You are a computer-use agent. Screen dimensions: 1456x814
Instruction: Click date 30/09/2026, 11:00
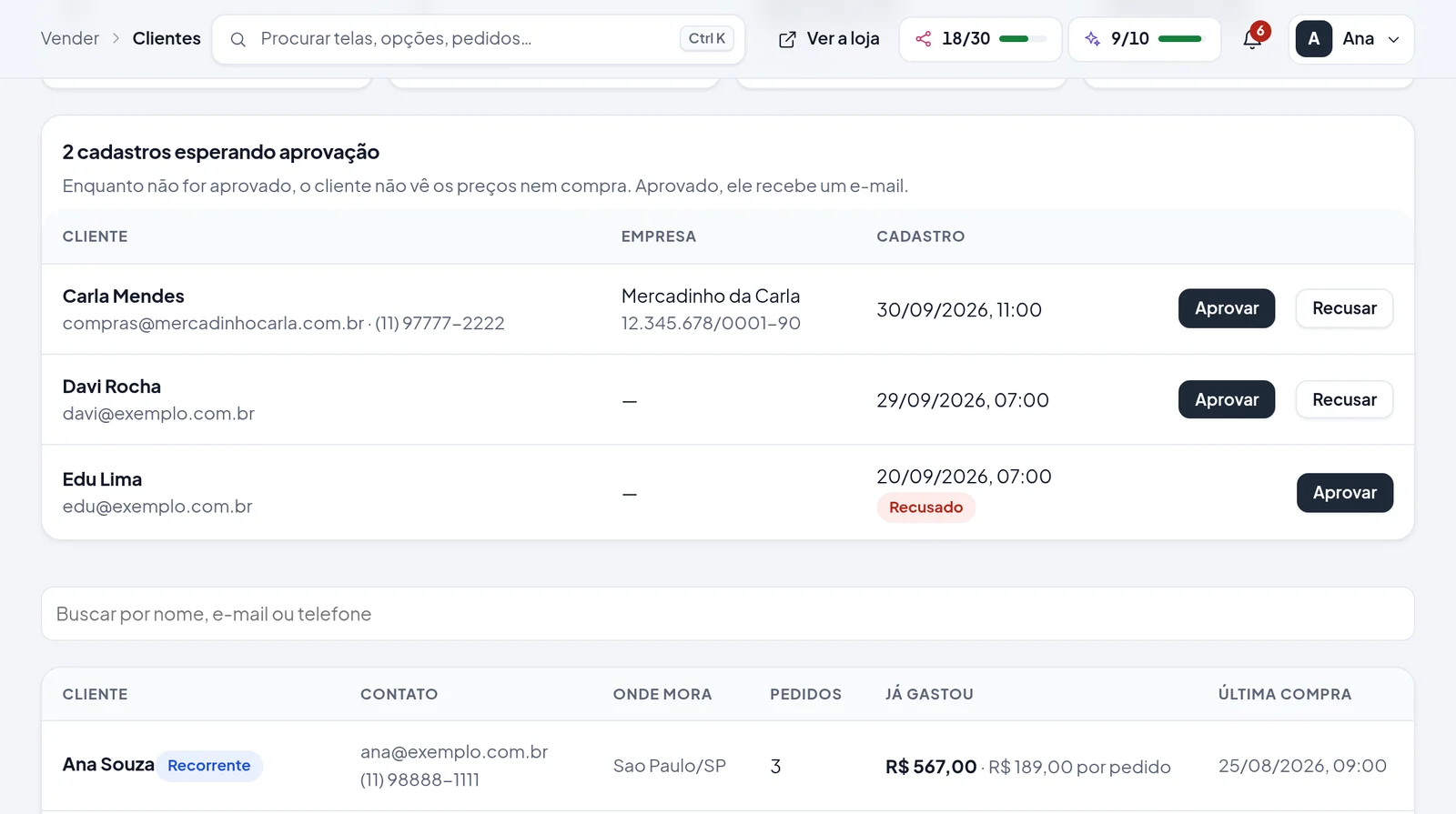click(959, 310)
